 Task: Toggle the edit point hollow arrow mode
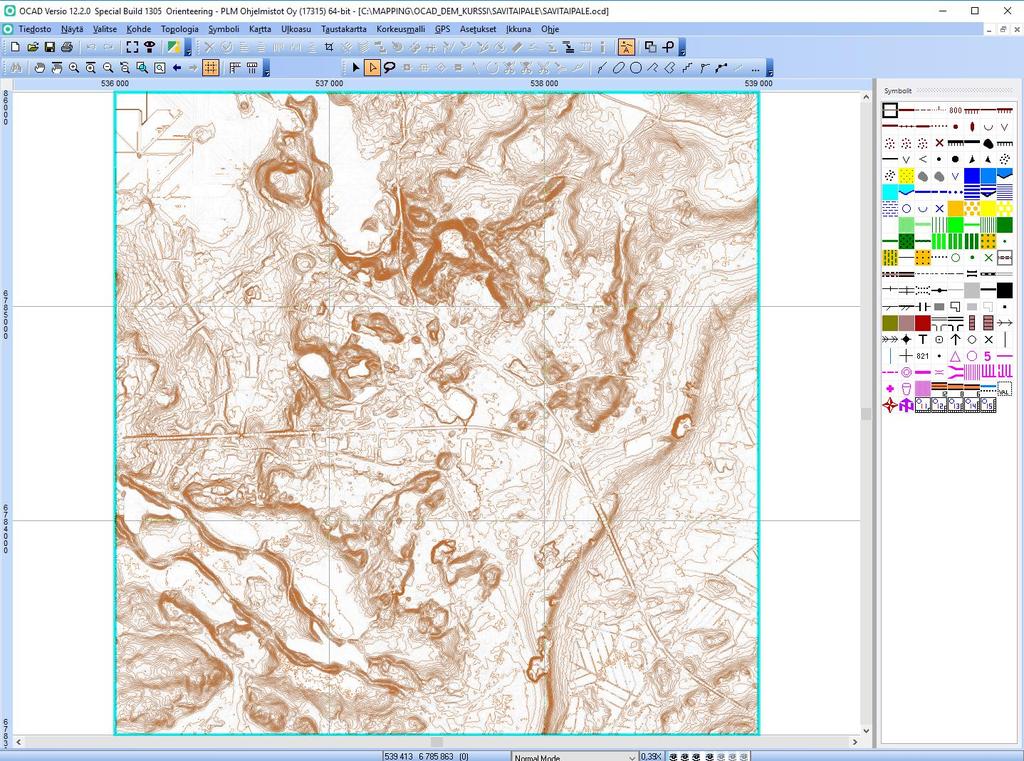pyautogui.click(x=373, y=67)
